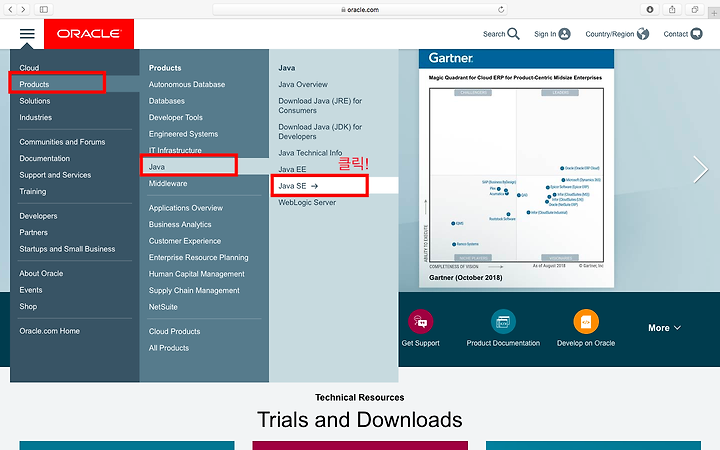Open About Oracle link
This screenshot has width=720, height=450.
tap(41, 273)
